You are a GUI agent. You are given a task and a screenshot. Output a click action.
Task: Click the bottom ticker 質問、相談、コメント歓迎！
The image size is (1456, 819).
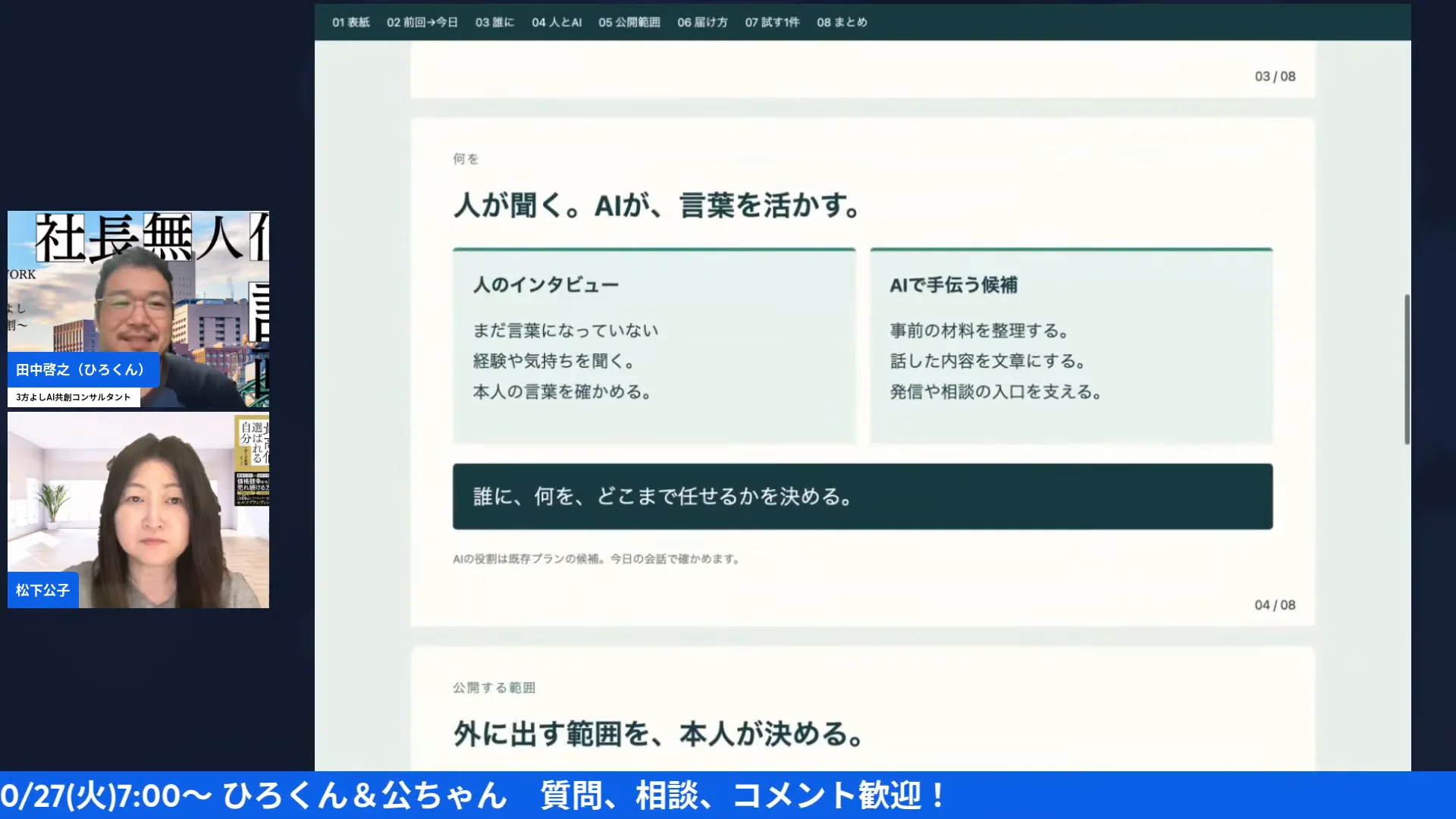(x=744, y=795)
